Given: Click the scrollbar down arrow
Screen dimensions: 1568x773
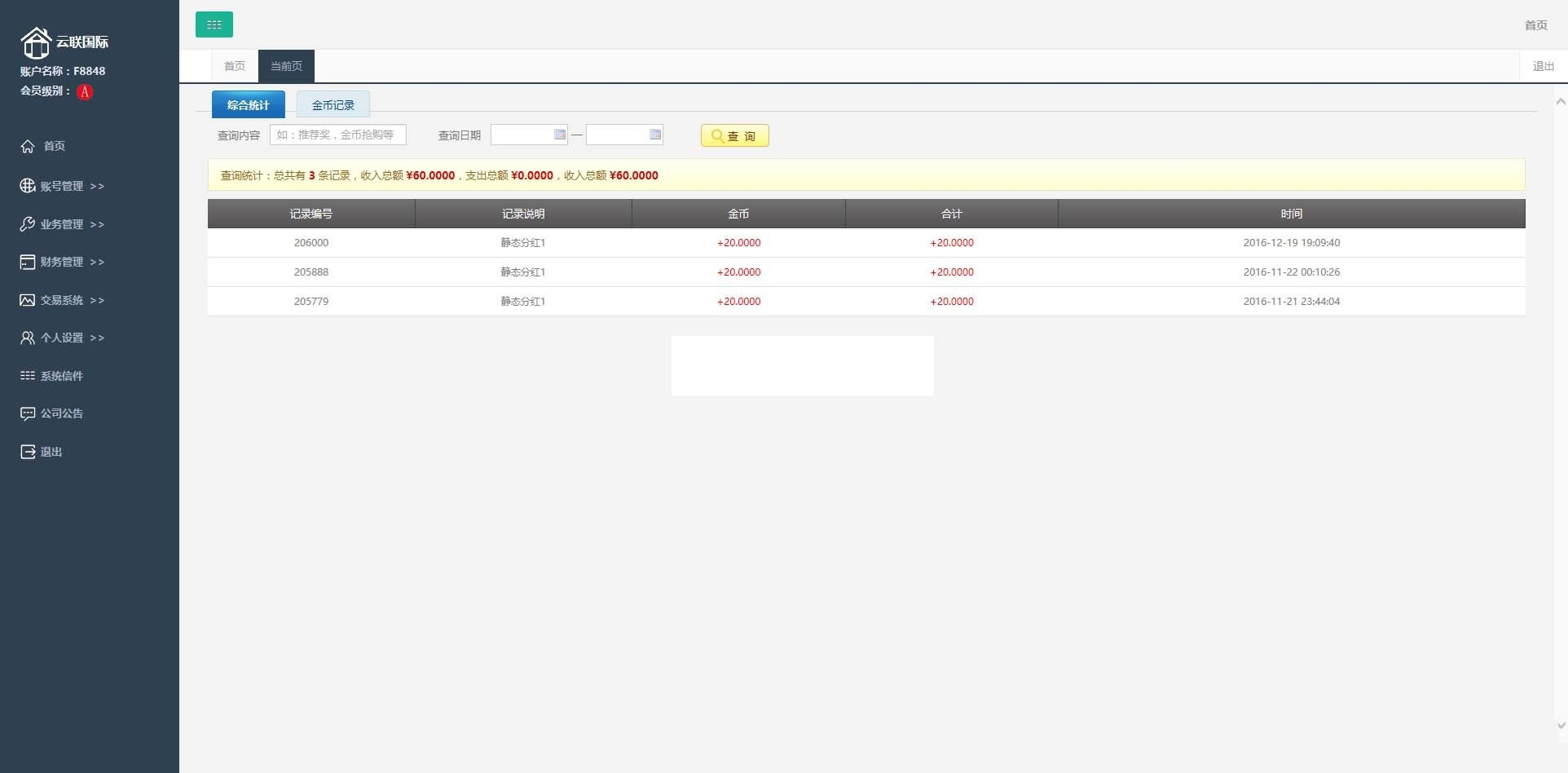Looking at the screenshot, I should tap(1561, 725).
